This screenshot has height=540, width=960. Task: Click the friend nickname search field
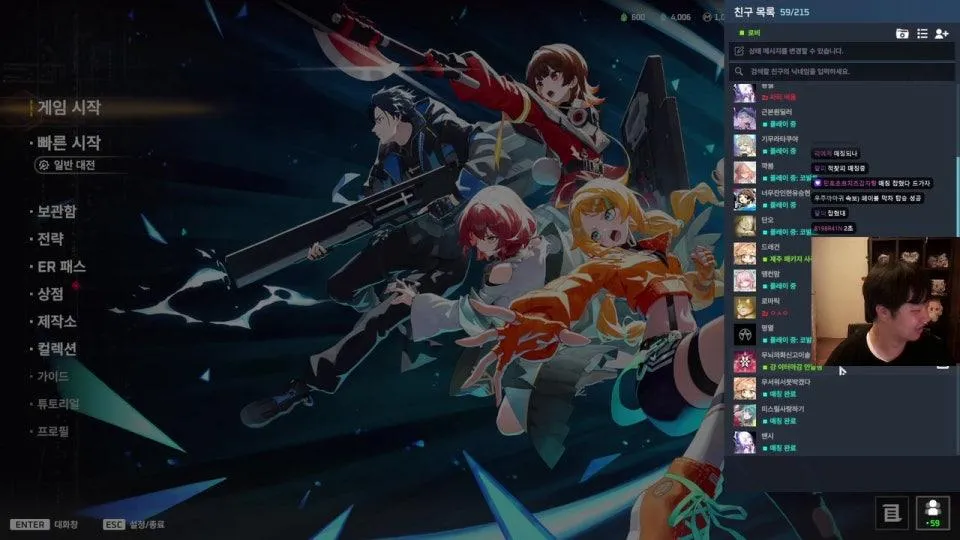[842, 71]
